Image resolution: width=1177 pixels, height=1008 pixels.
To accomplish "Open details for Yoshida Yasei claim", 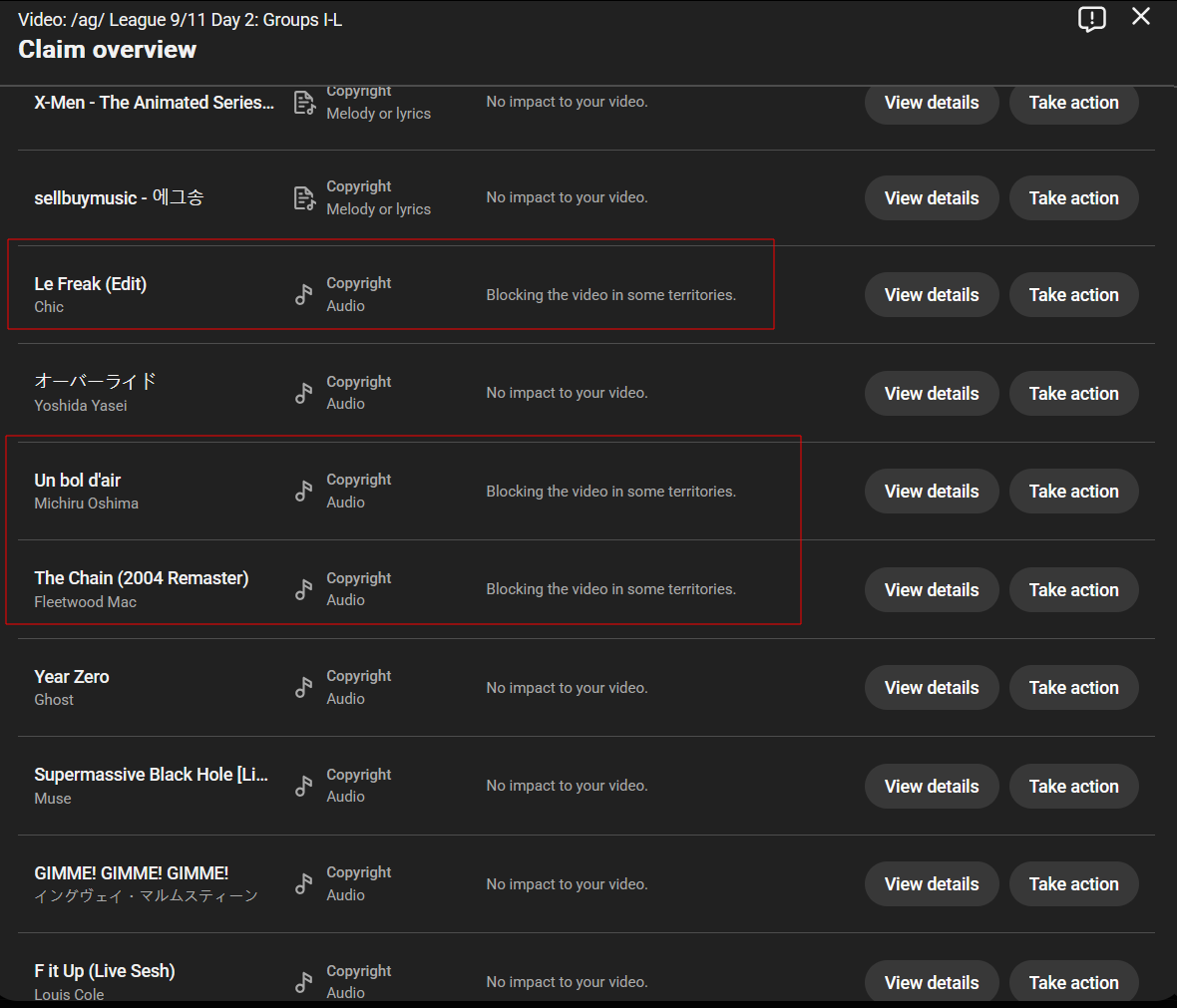I will pos(932,393).
